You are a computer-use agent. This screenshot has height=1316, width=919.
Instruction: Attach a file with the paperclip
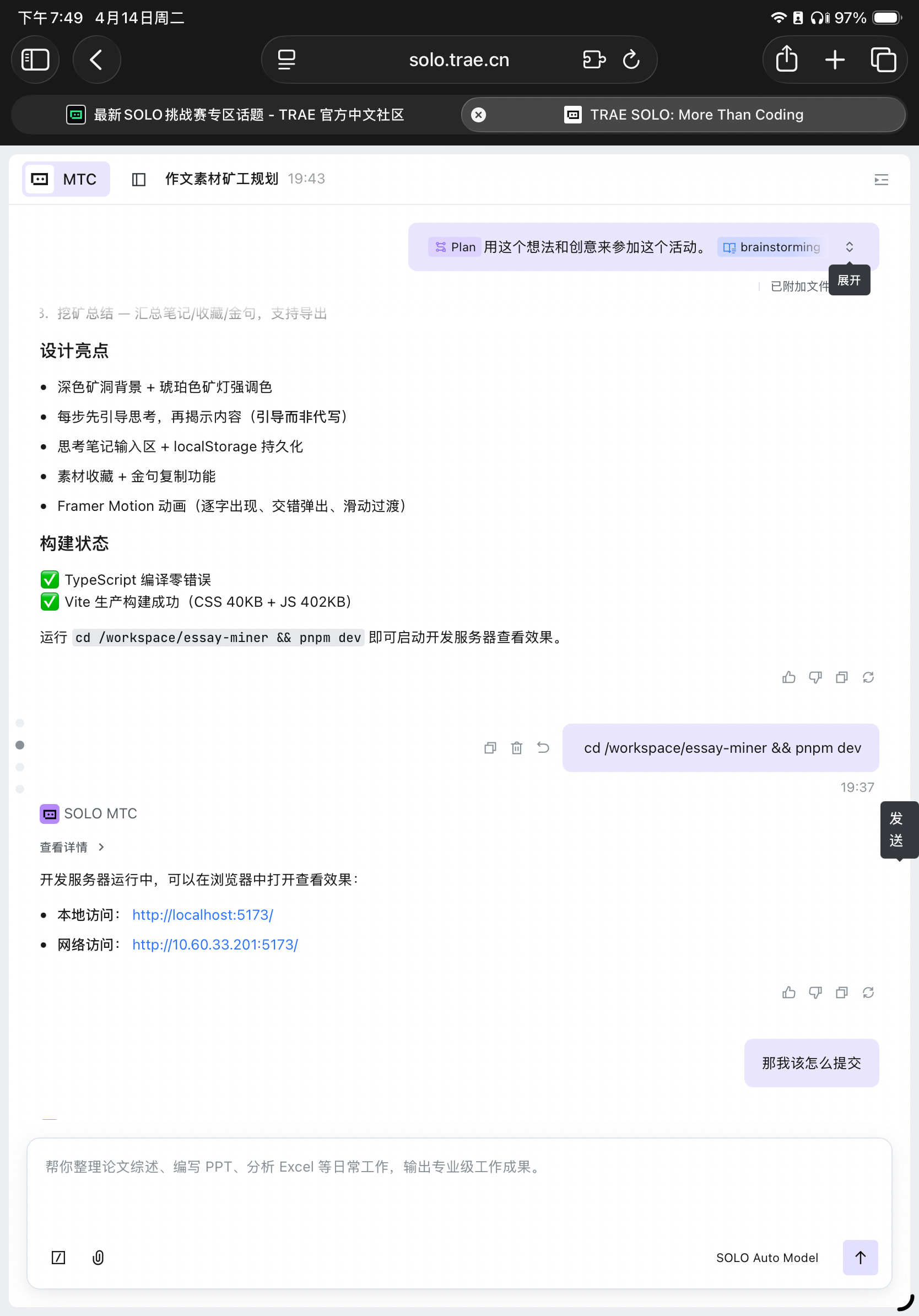coord(98,1258)
